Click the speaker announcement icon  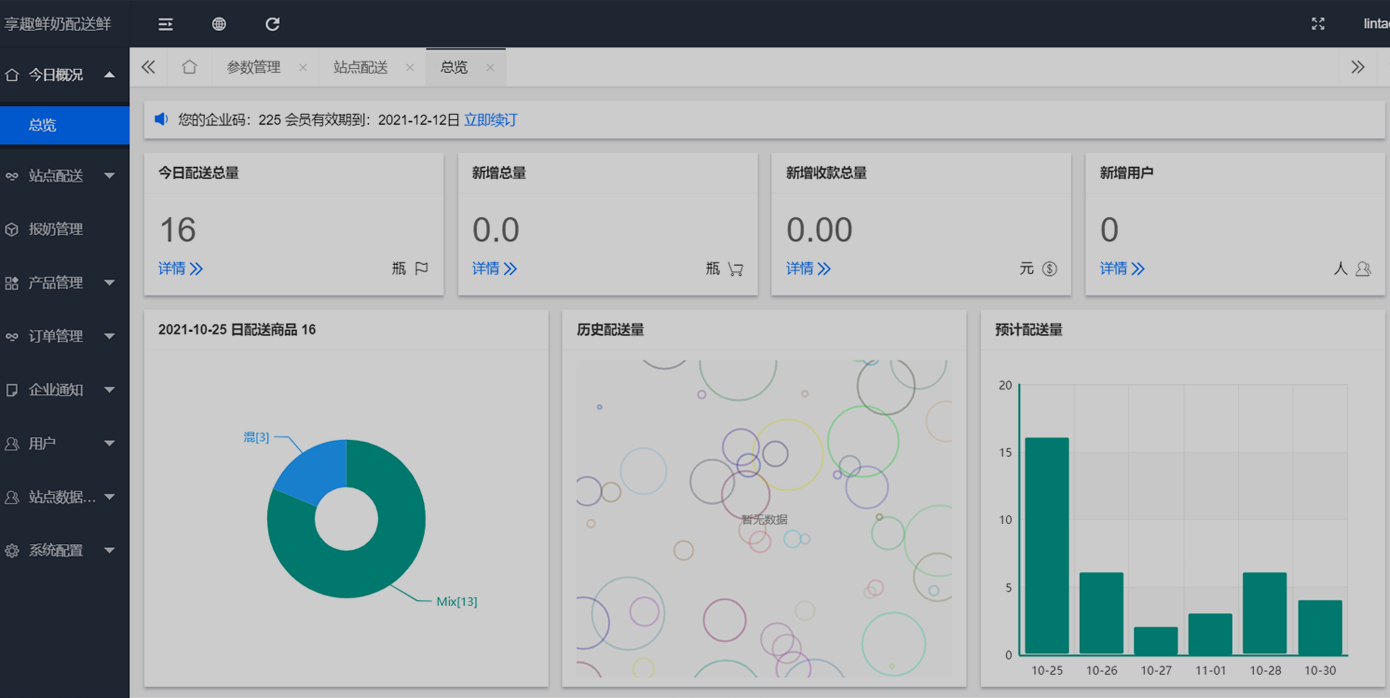[x=161, y=120]
